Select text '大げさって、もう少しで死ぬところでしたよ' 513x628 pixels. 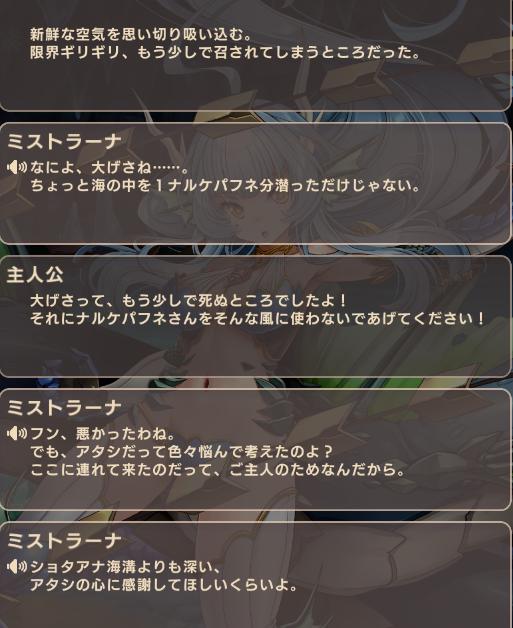(x=184, y=301)
